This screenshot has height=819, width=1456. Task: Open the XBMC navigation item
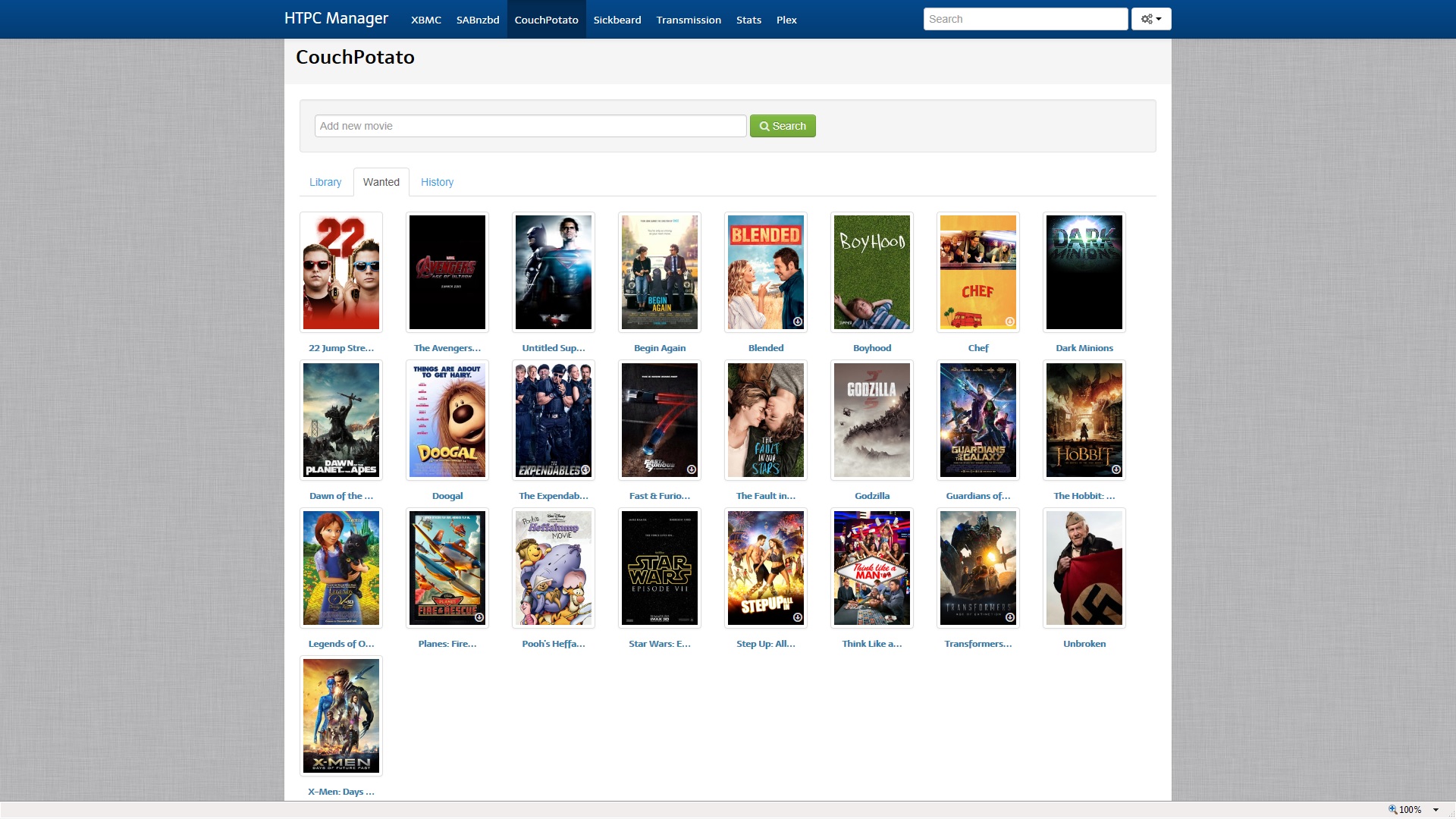(426, 20)
